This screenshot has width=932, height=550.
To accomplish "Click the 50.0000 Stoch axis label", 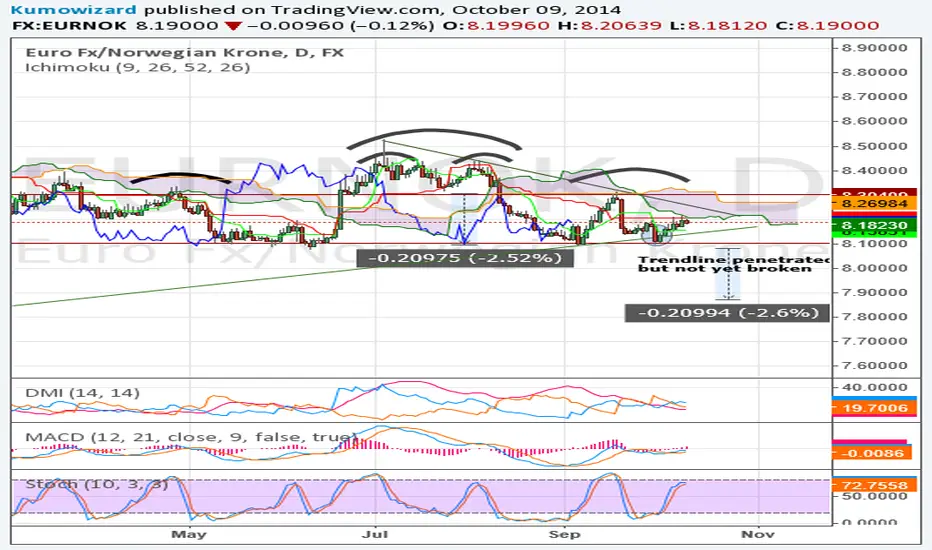I will coord(874,496).
